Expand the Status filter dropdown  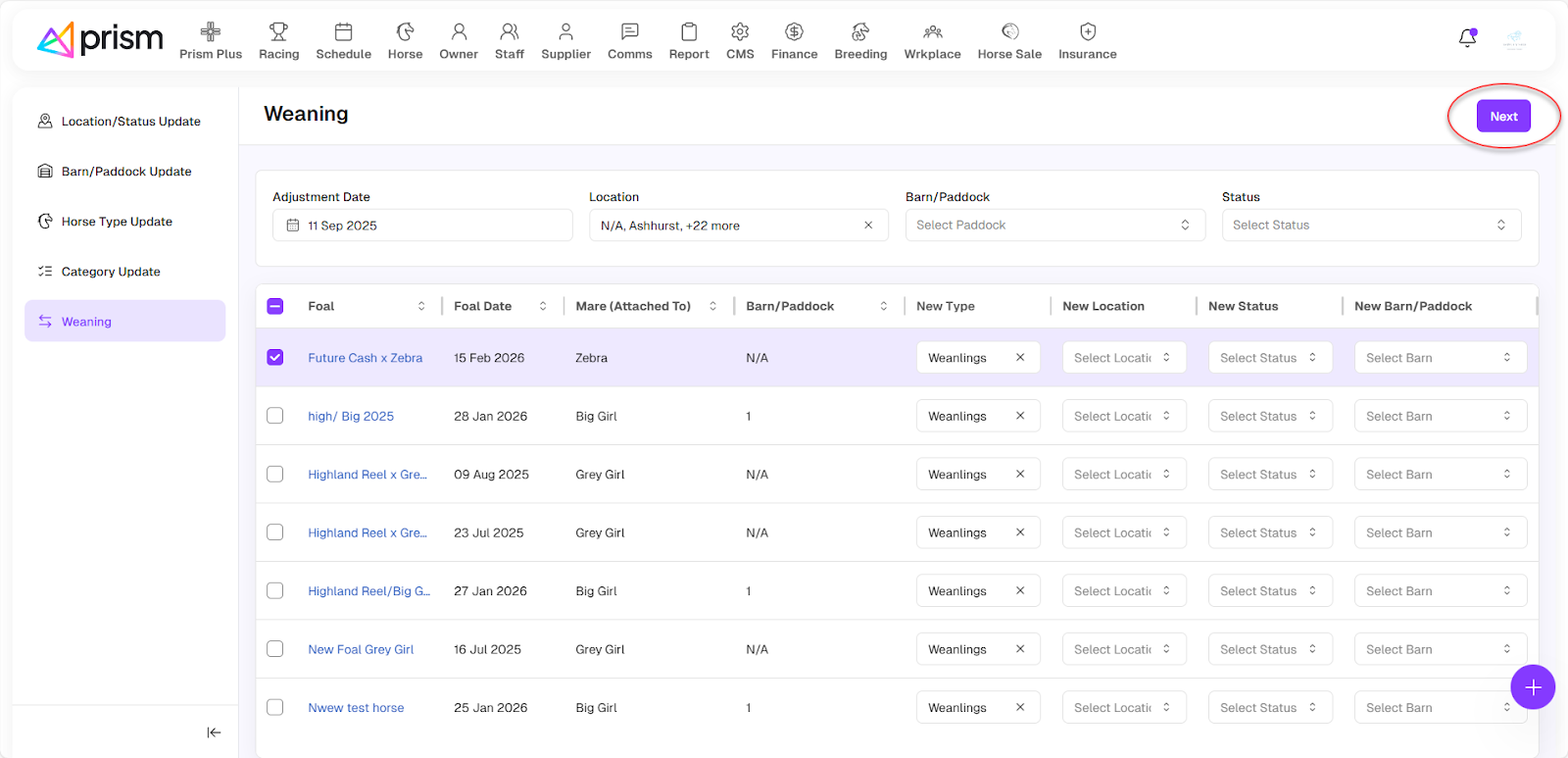[1370, 226]
